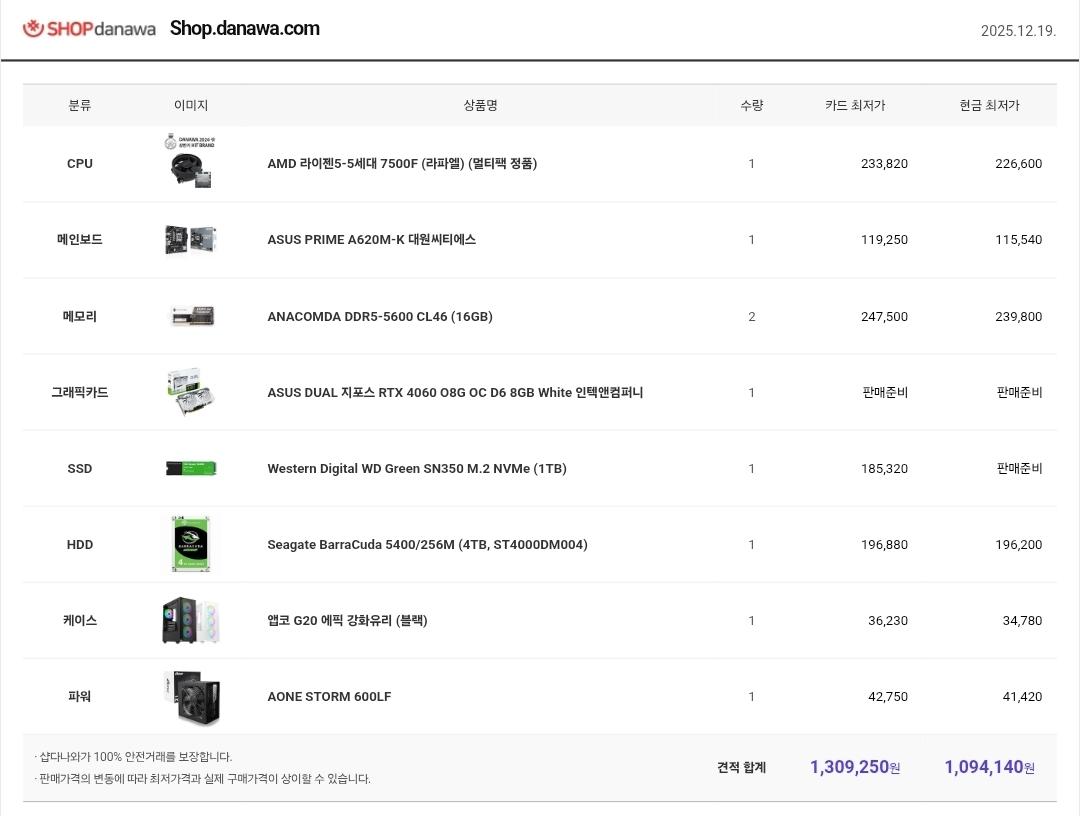Click the SHOPdanawa logo

(89, 29)
